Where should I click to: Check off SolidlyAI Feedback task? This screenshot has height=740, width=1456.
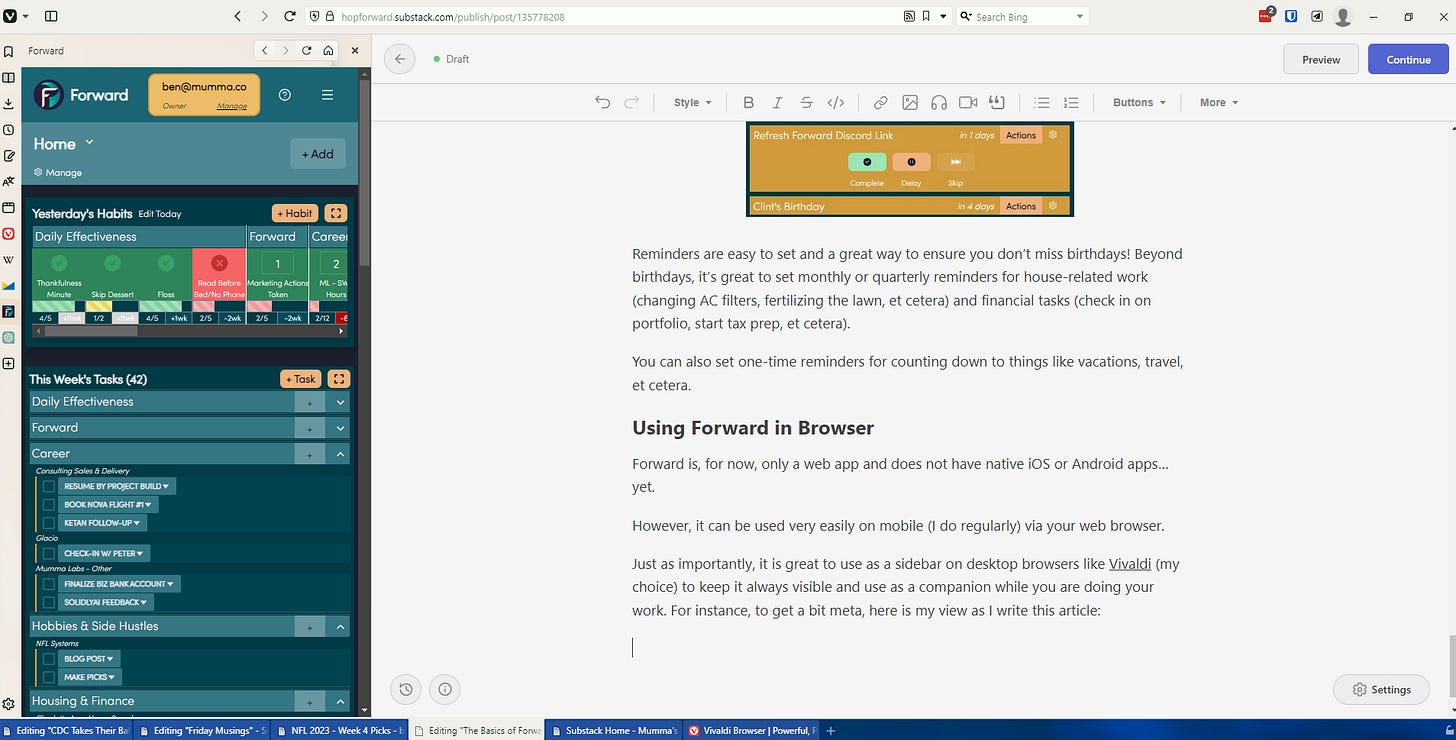[48, 602]
